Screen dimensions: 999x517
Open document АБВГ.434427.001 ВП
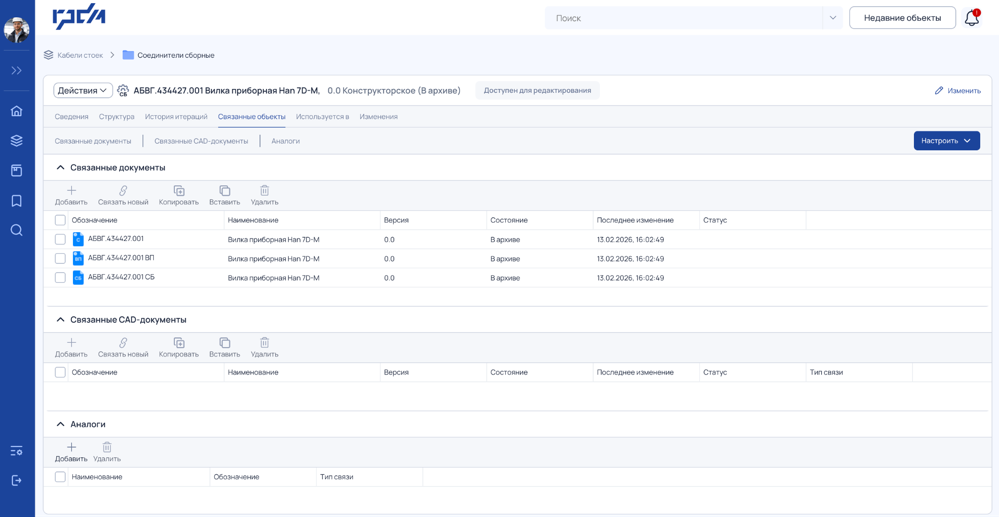pyautogui.click(x=121, y=258)
